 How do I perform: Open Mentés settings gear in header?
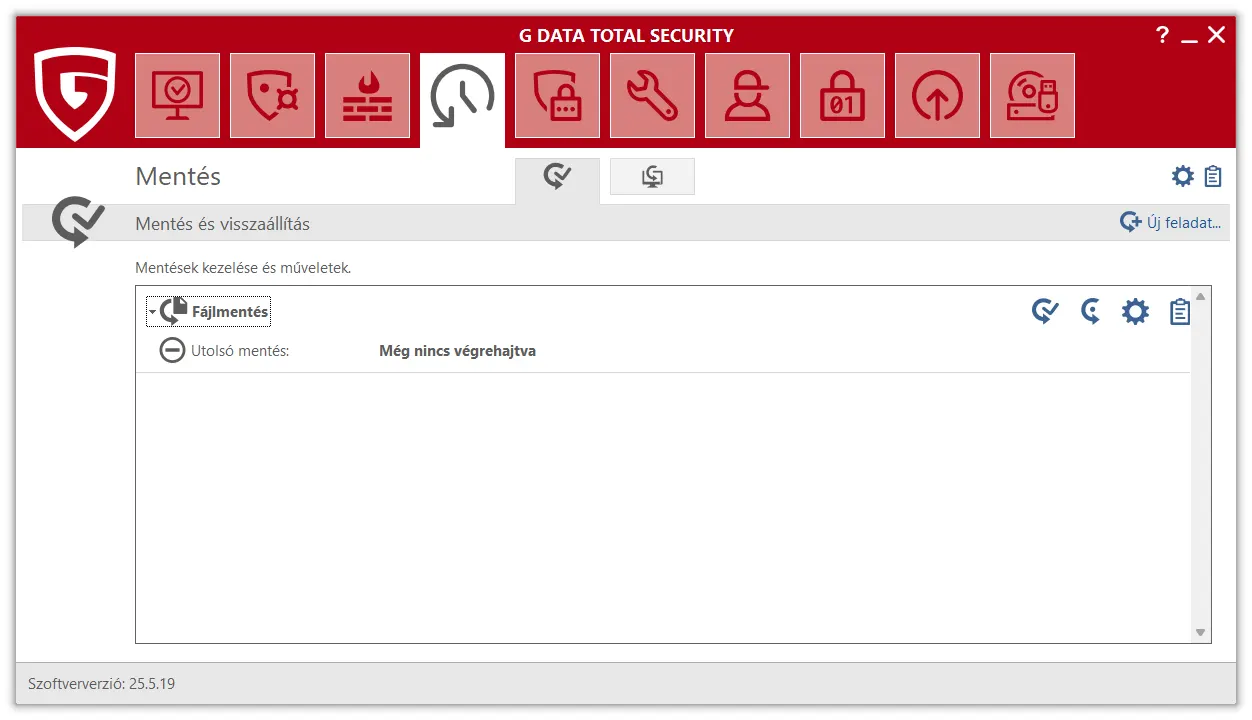(x=1183, y=177)
